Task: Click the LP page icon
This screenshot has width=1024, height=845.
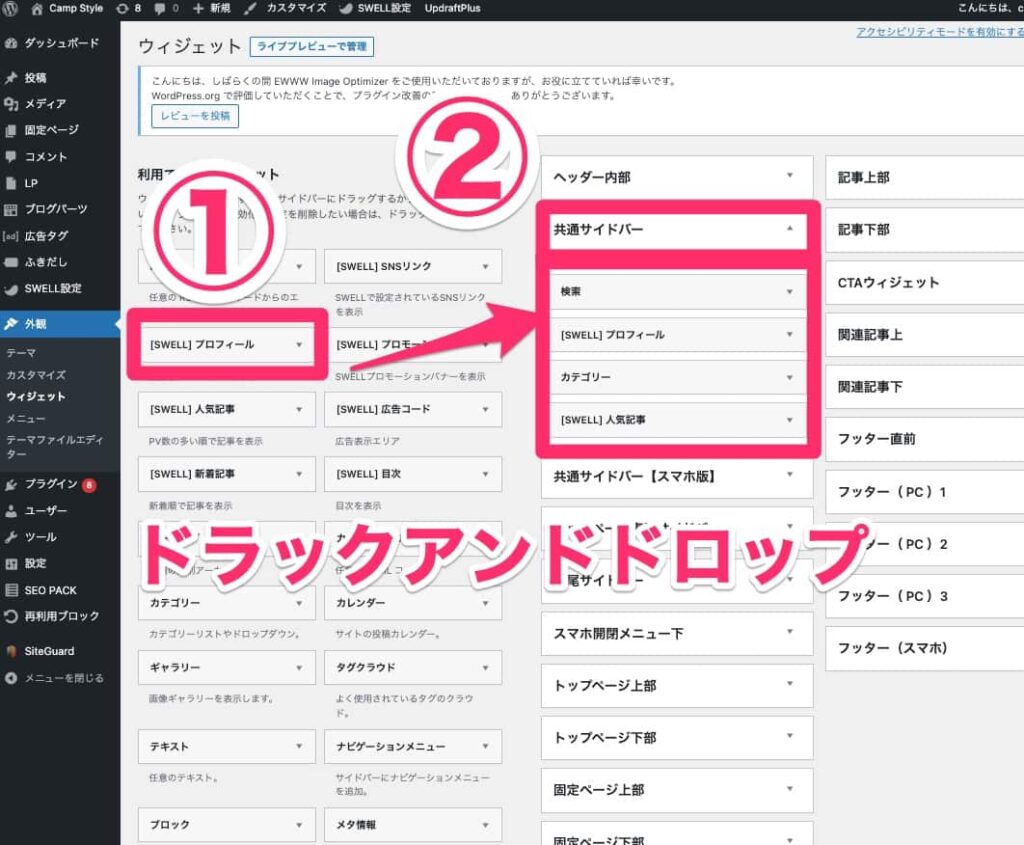Action: pyautogui.click(x=11, y=183)
